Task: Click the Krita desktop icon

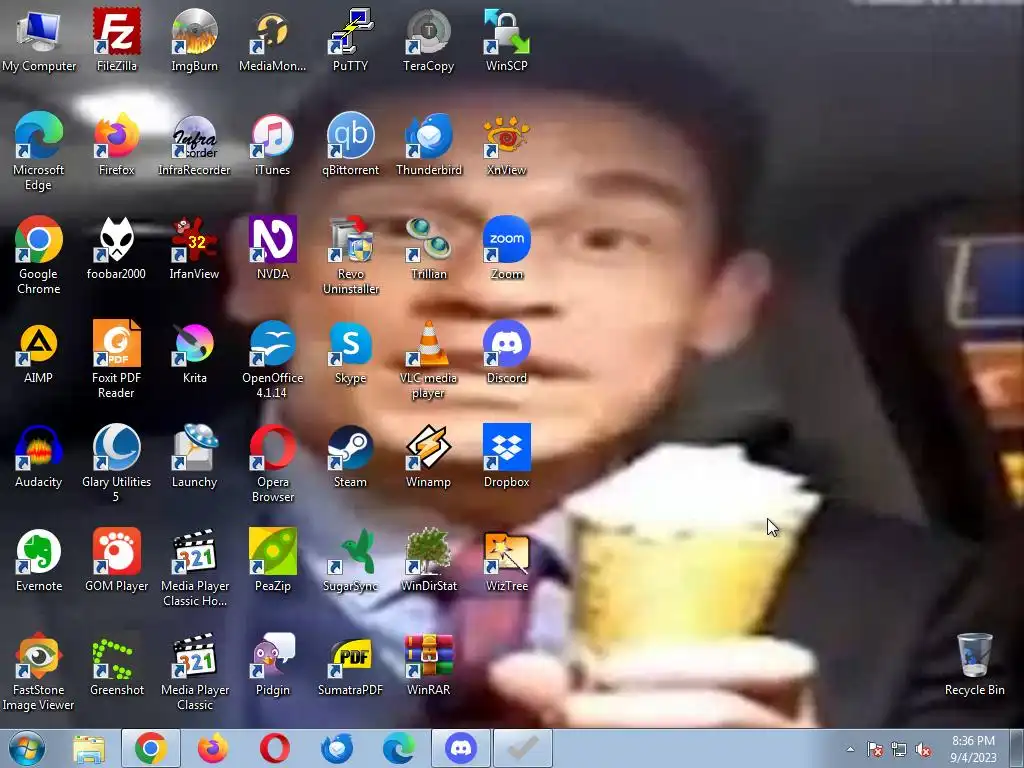Action: [195, 351]
